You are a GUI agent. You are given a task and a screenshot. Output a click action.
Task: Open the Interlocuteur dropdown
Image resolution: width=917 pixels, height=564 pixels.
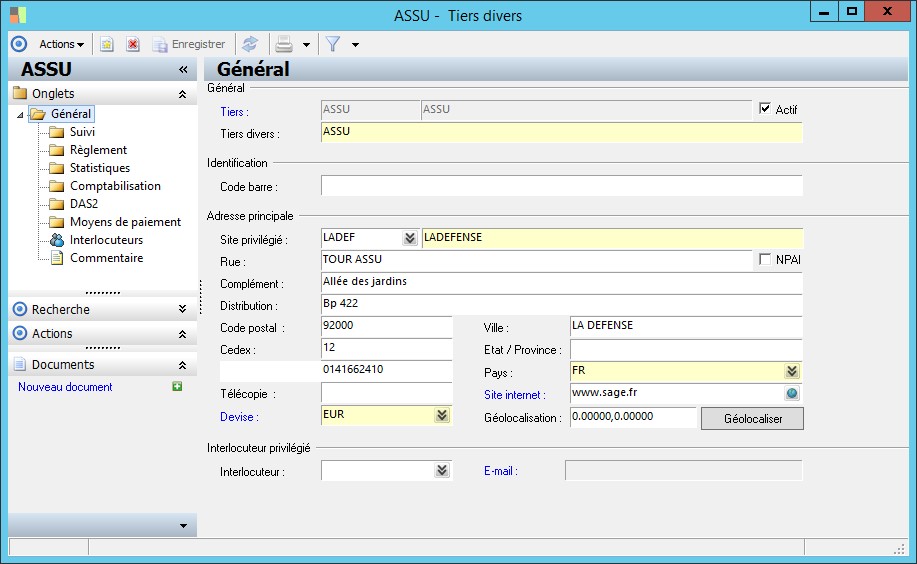tap(442, 471)
